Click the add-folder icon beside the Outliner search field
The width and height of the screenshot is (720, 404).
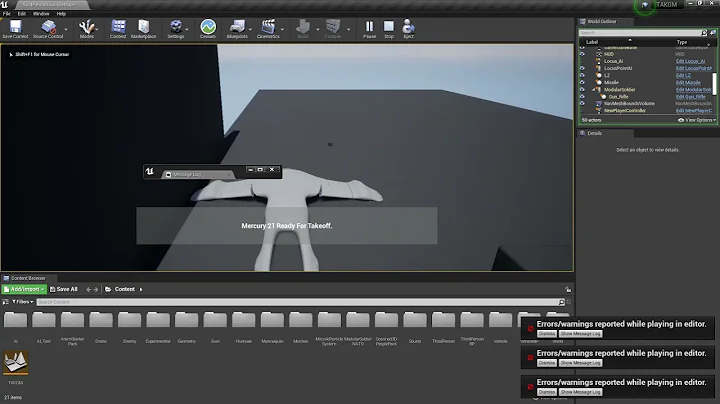click(x=713, y=33)
